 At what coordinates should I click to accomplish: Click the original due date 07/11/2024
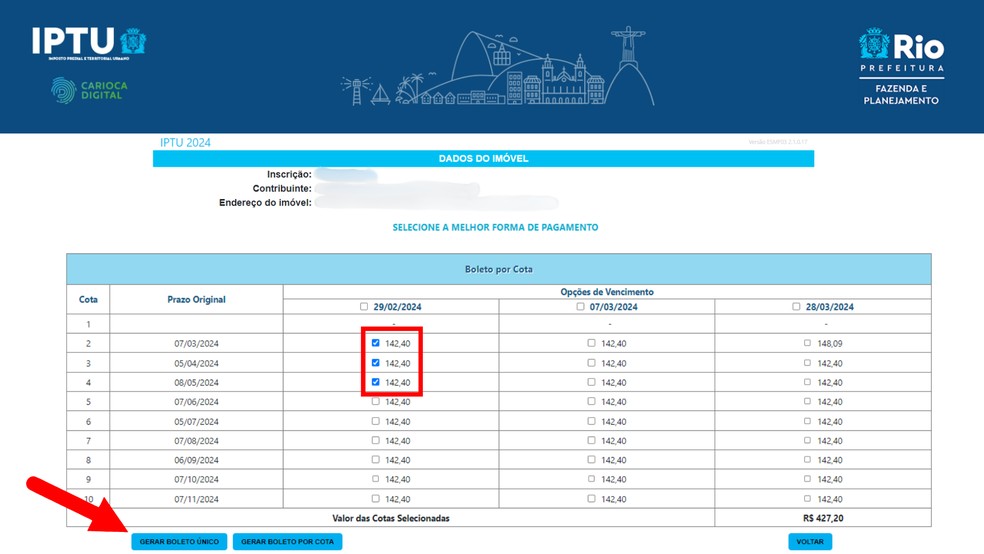(196, 499)
